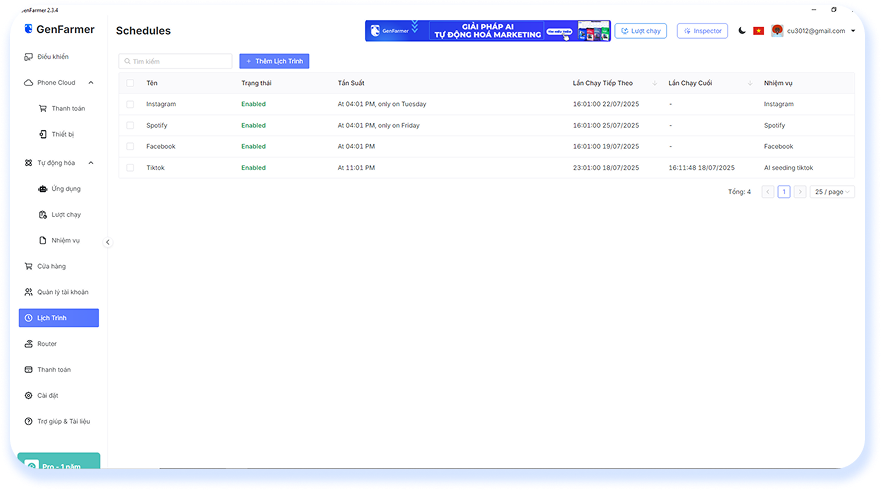Click At 04:01 PM, only on Friday

click(x=379, y=125)
